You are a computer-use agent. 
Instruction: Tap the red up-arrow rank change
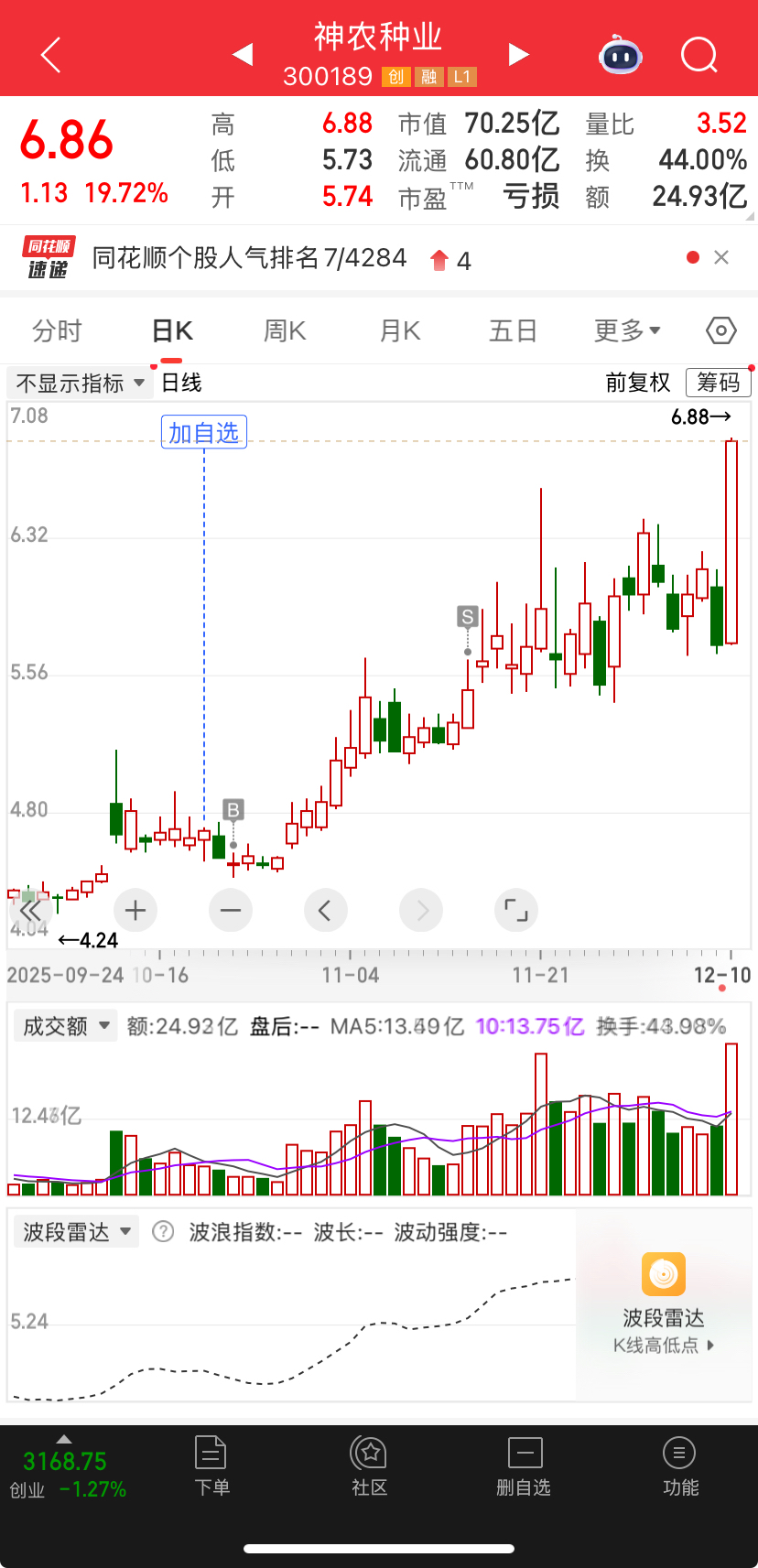[439, 261]
